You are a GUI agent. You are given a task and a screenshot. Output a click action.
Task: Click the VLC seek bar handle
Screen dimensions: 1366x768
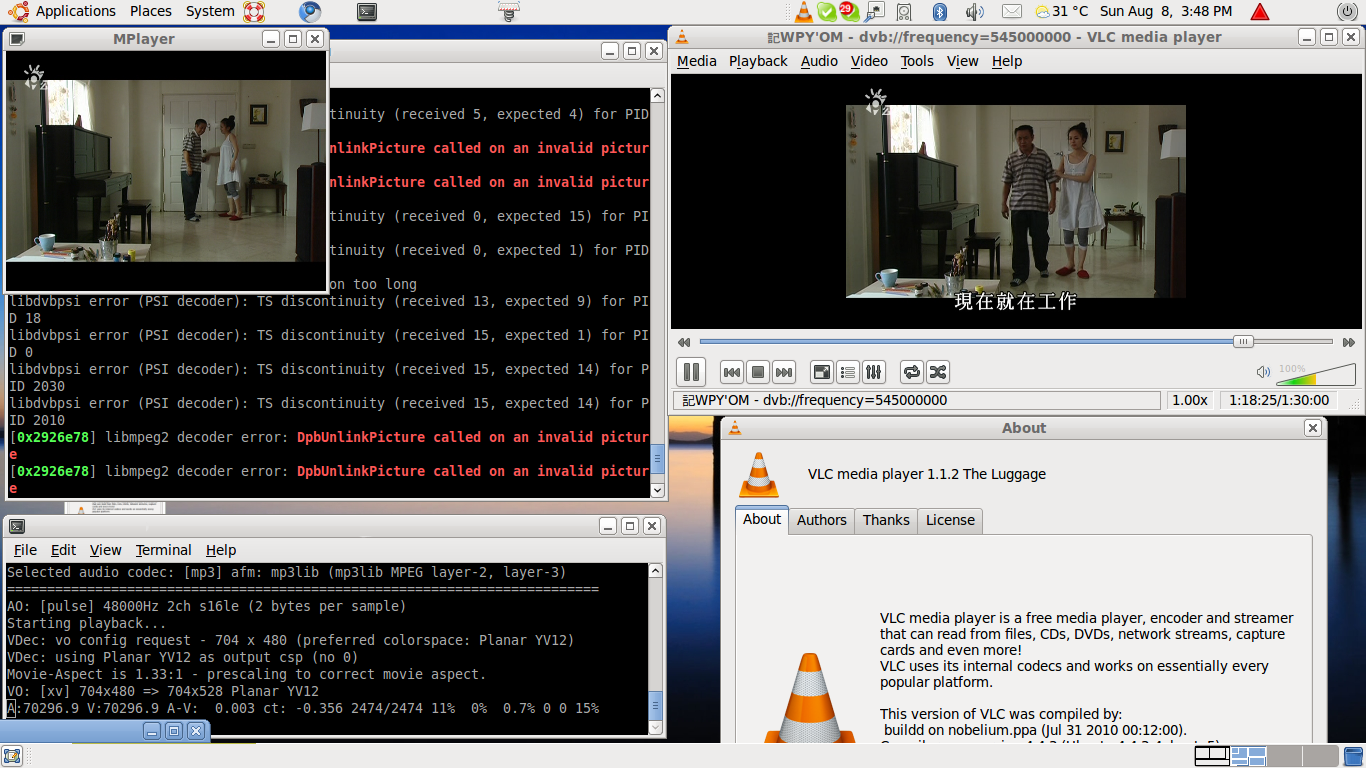coord(1243,341)
